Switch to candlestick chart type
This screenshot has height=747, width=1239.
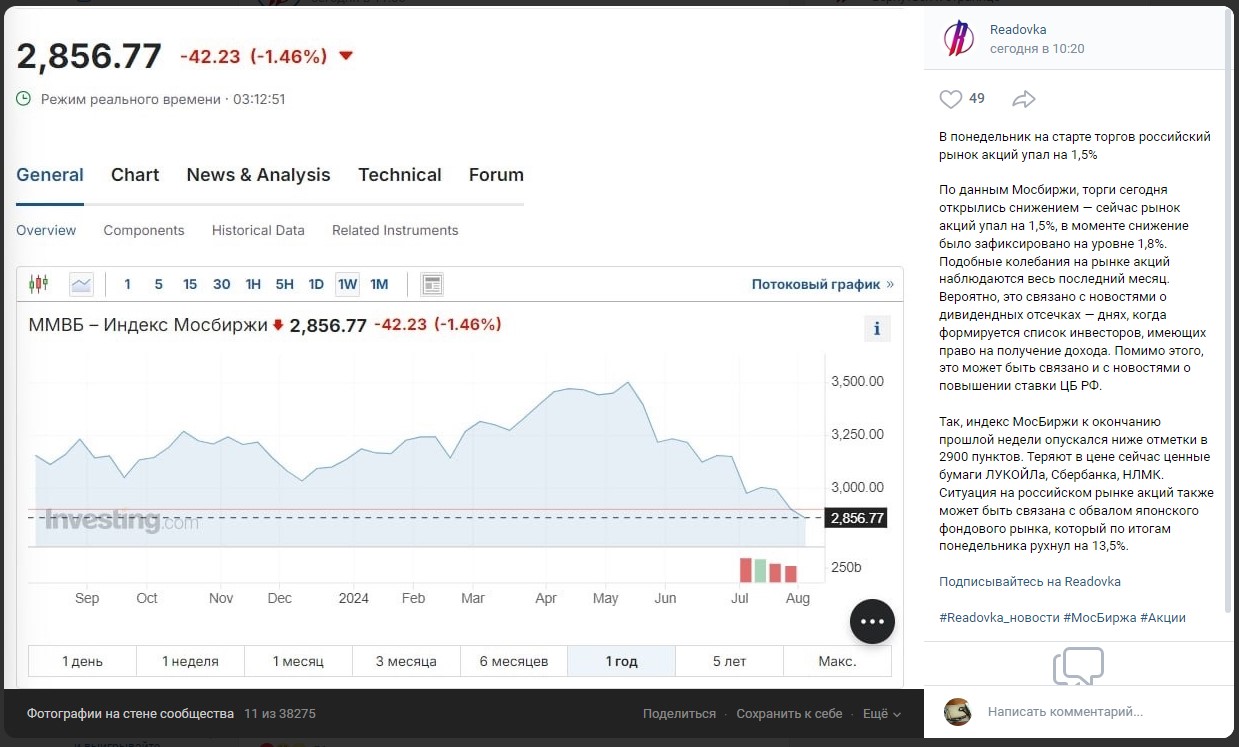[x=39, y=284]
